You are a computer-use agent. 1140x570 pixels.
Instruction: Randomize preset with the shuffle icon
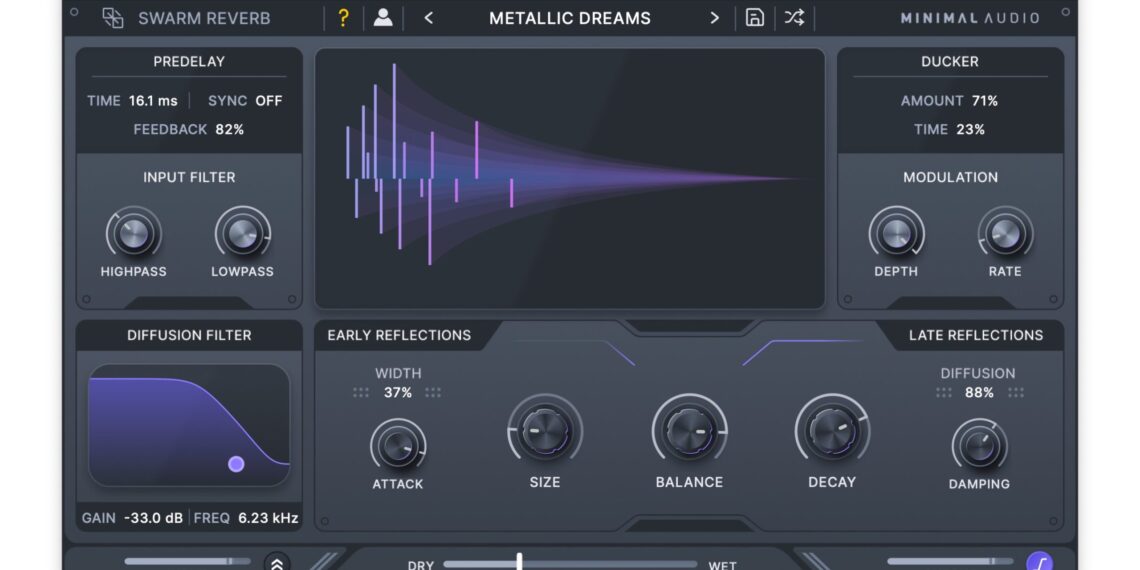(794, 18)
